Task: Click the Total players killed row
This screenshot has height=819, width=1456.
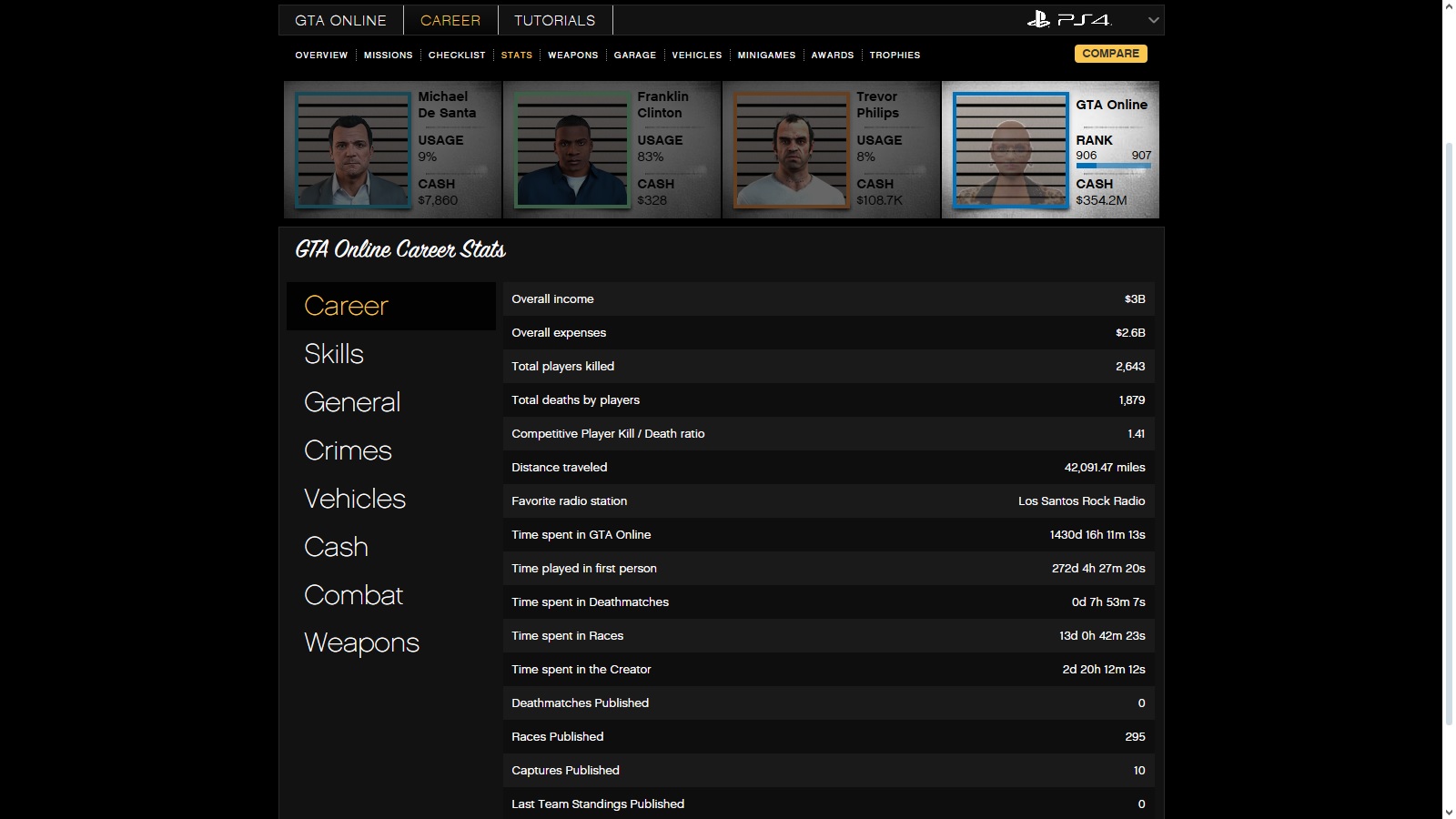Action: pyautogui.click(x=828, y=367)
